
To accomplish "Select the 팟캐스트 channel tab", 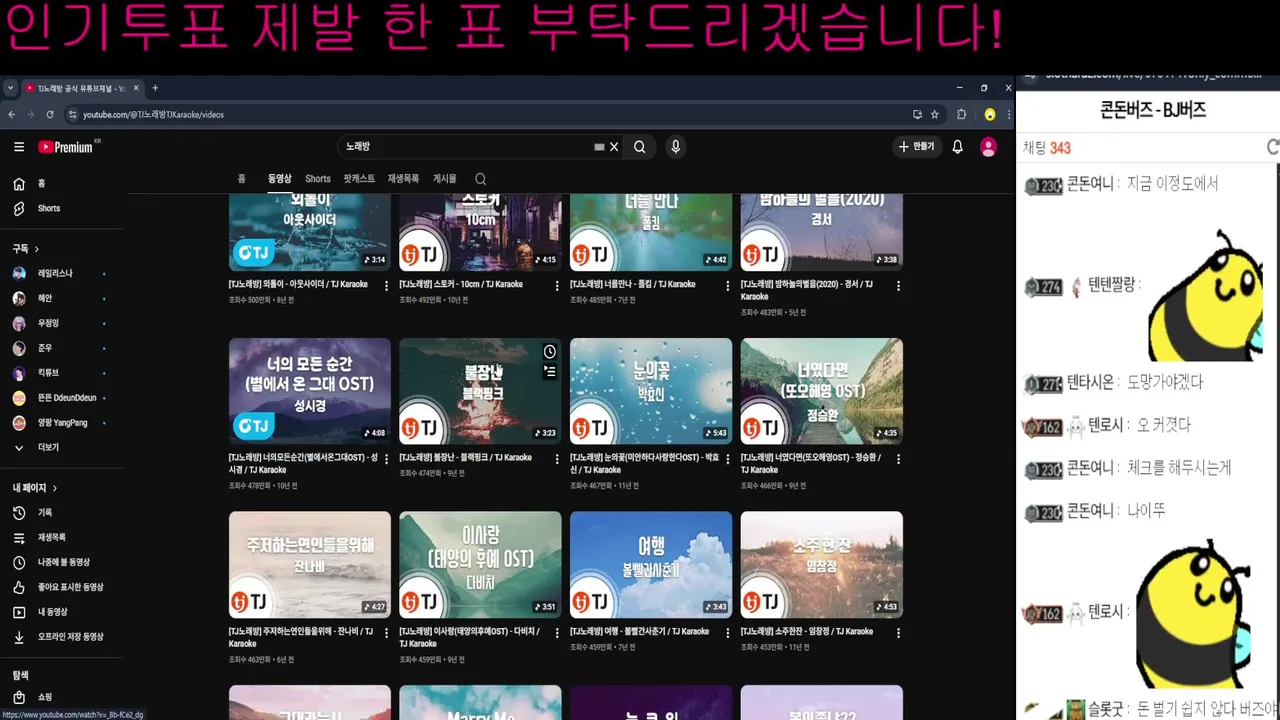I will (x=359, y=179).
